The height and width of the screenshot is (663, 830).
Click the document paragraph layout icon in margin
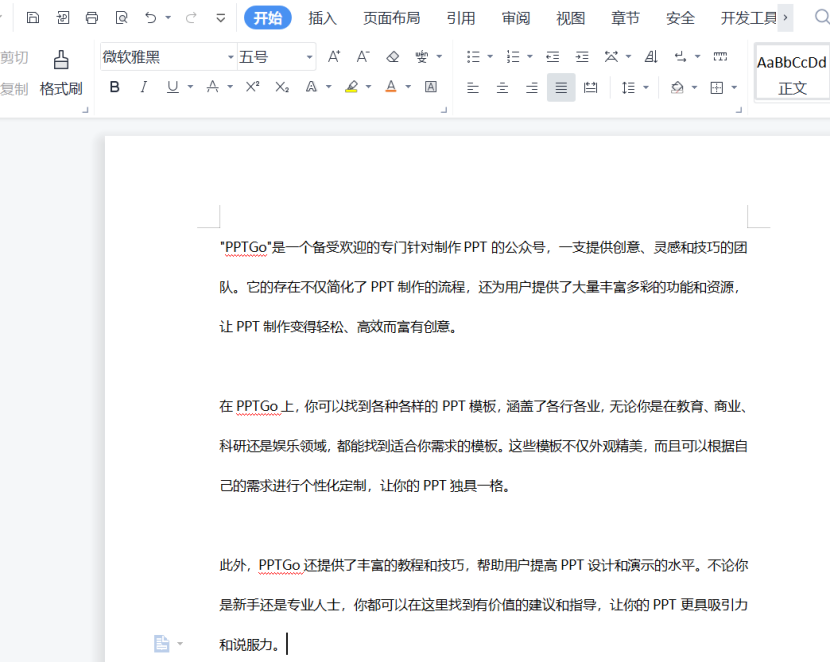click(161, 643)
